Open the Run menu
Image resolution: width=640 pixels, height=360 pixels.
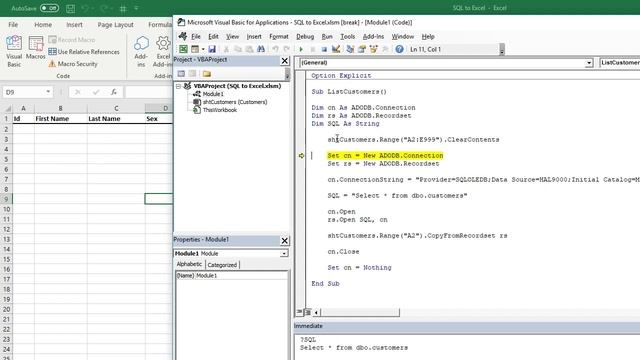point(327,36)
